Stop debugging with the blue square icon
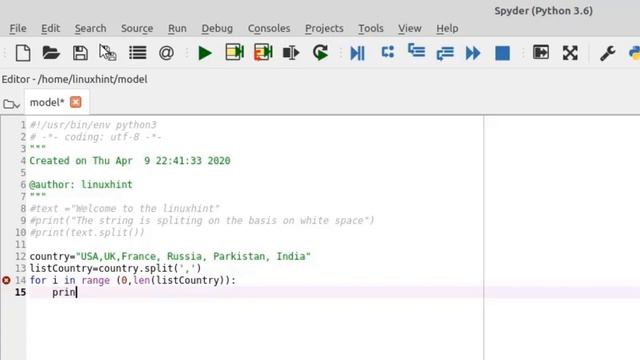640x360 pixels. (x=502, y=53)
